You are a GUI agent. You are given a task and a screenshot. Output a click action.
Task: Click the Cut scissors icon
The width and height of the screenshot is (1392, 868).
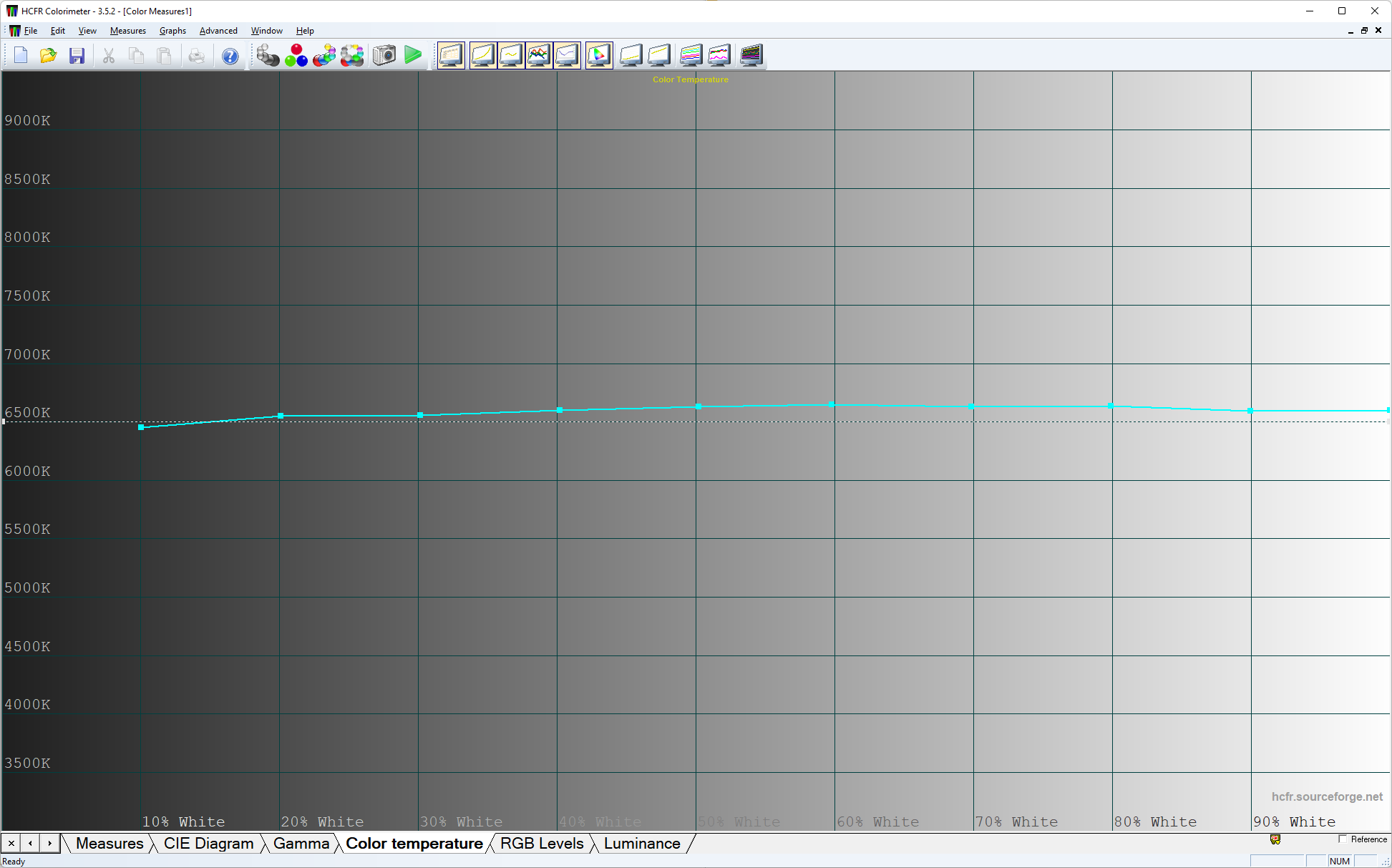[109, 55]
